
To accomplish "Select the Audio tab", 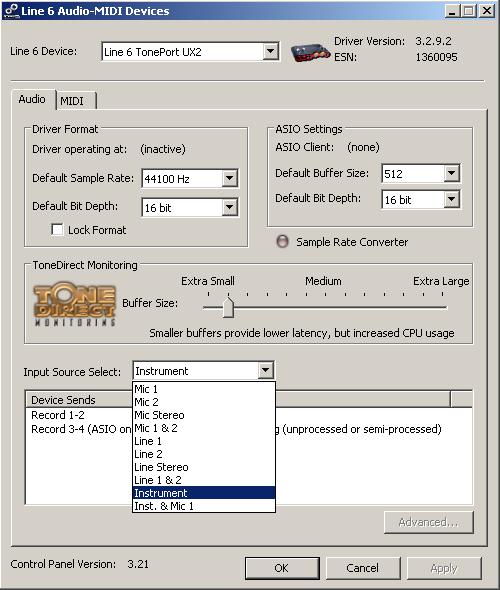I will pos(33,100).
